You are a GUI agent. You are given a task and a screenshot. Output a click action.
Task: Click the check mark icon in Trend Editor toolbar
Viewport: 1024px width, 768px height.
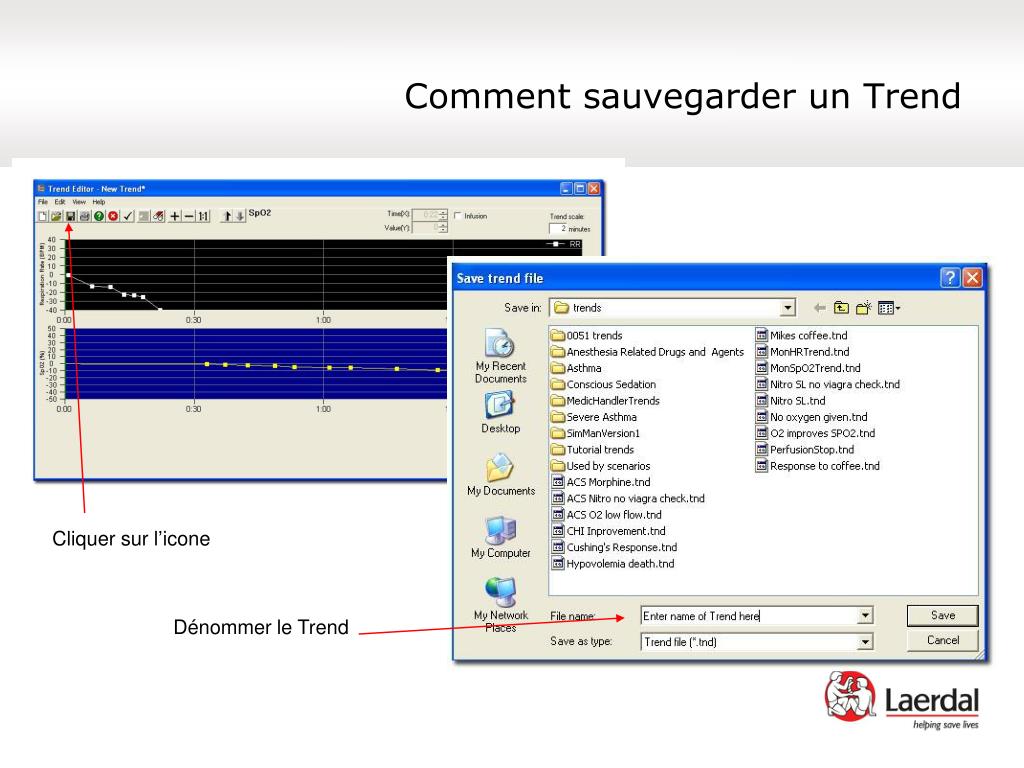tap(128, 216)
